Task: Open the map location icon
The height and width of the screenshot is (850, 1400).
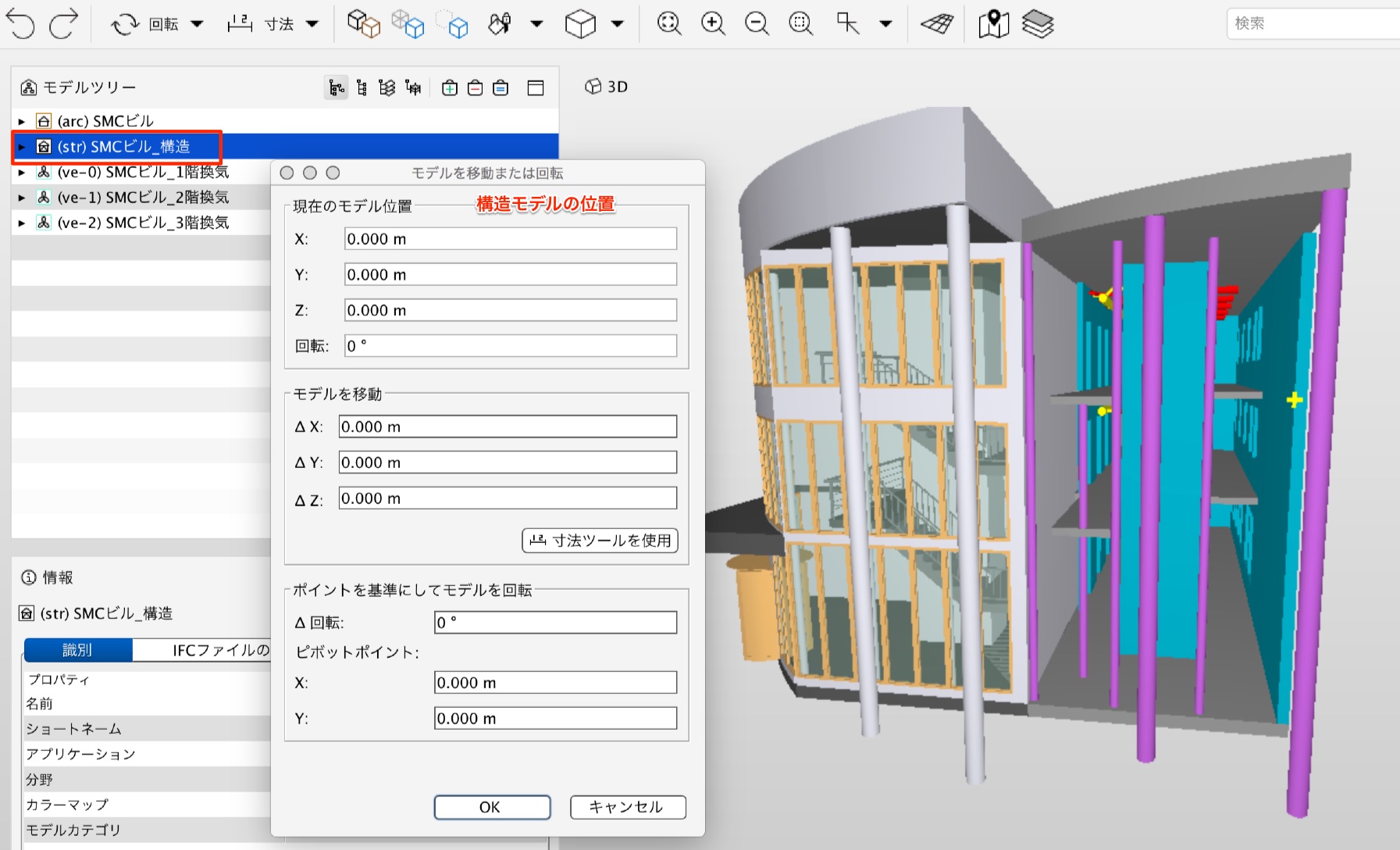Action: [993, 23]
